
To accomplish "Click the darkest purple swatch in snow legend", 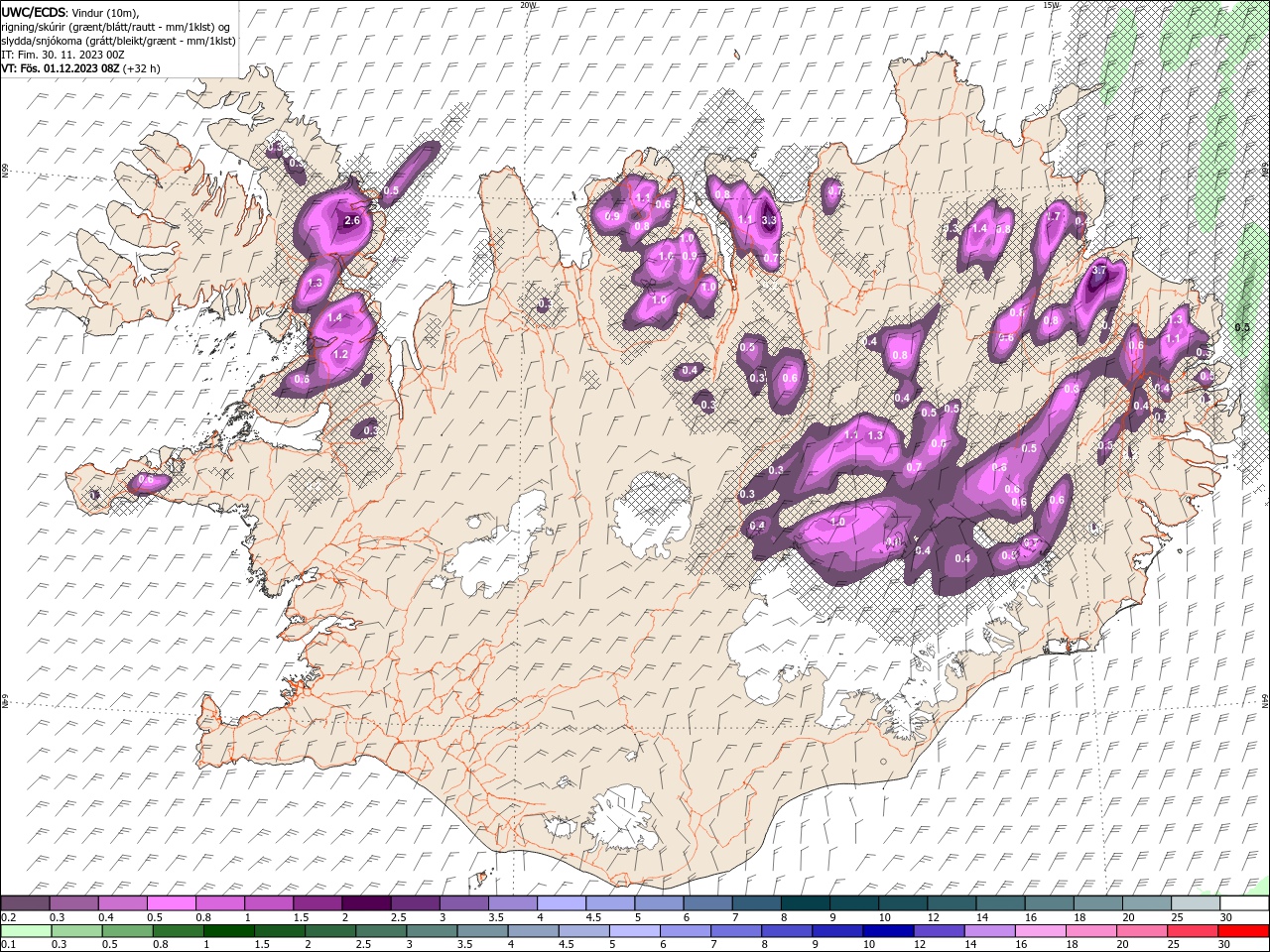I will pyautogui.click(x=365, y=903).
